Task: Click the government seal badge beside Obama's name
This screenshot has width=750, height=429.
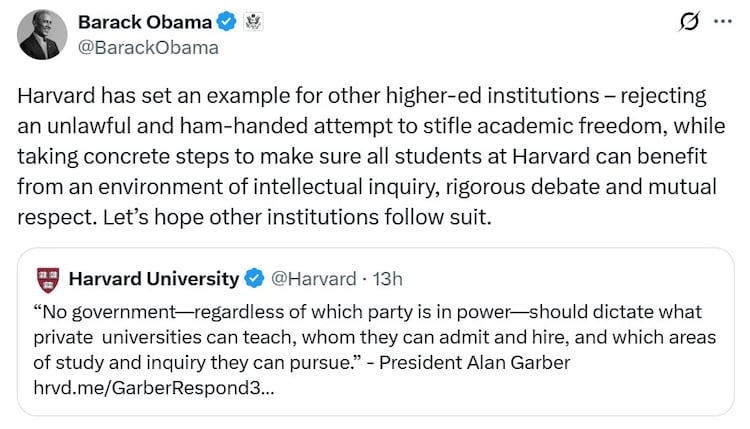Action: [253, 21]
